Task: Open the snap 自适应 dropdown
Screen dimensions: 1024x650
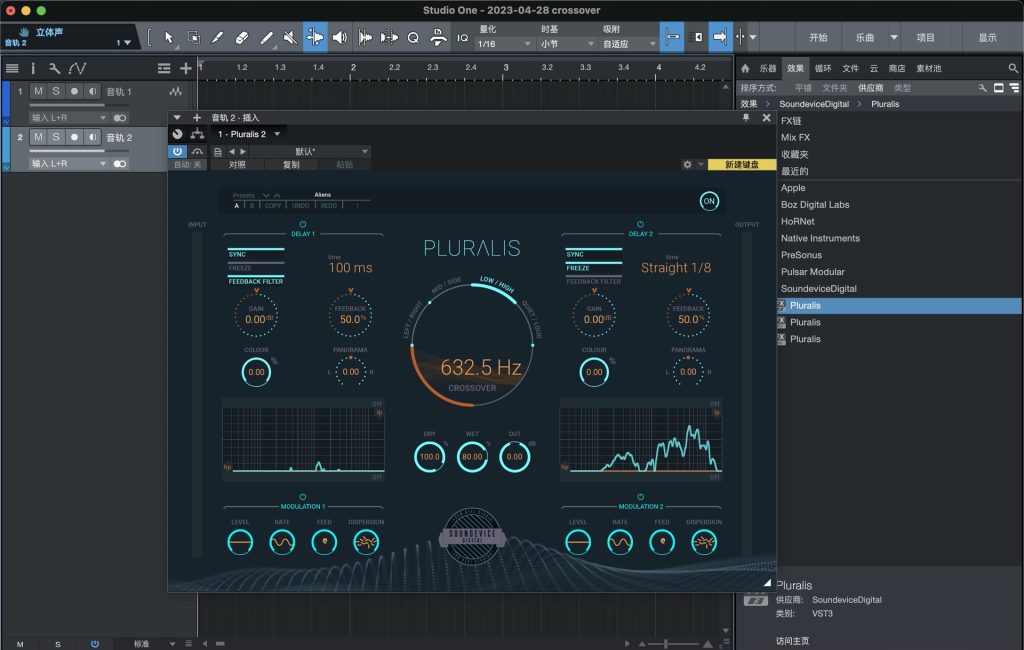Action: coord(629,44)
